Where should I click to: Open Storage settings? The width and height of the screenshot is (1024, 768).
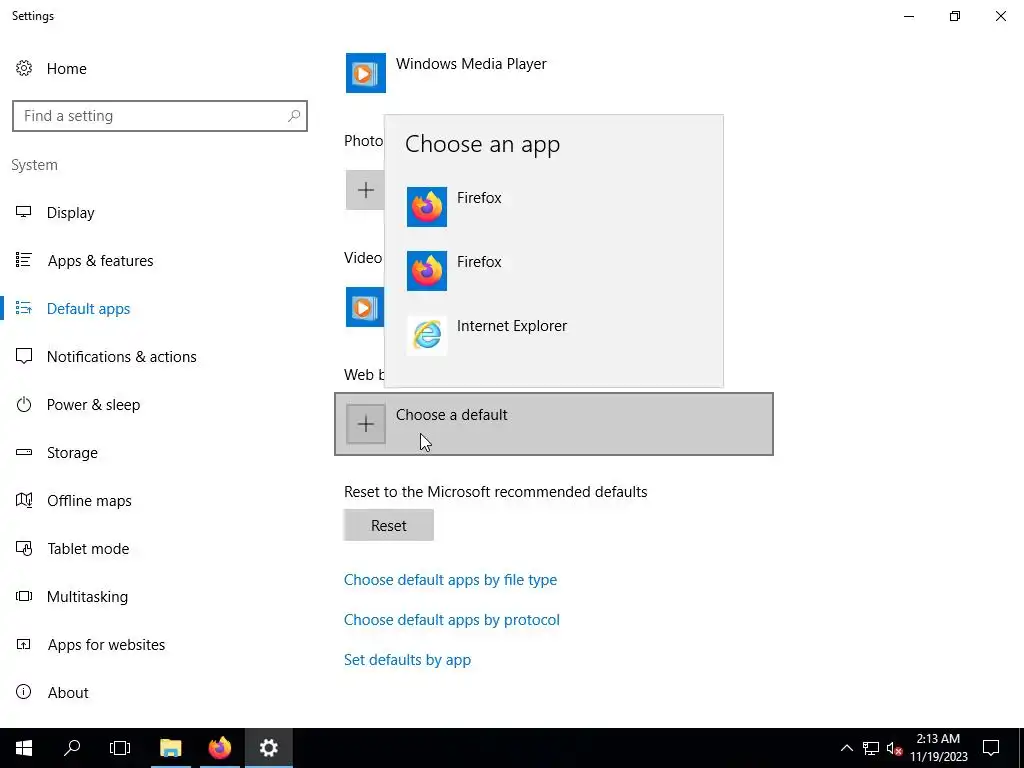[72, 453]
